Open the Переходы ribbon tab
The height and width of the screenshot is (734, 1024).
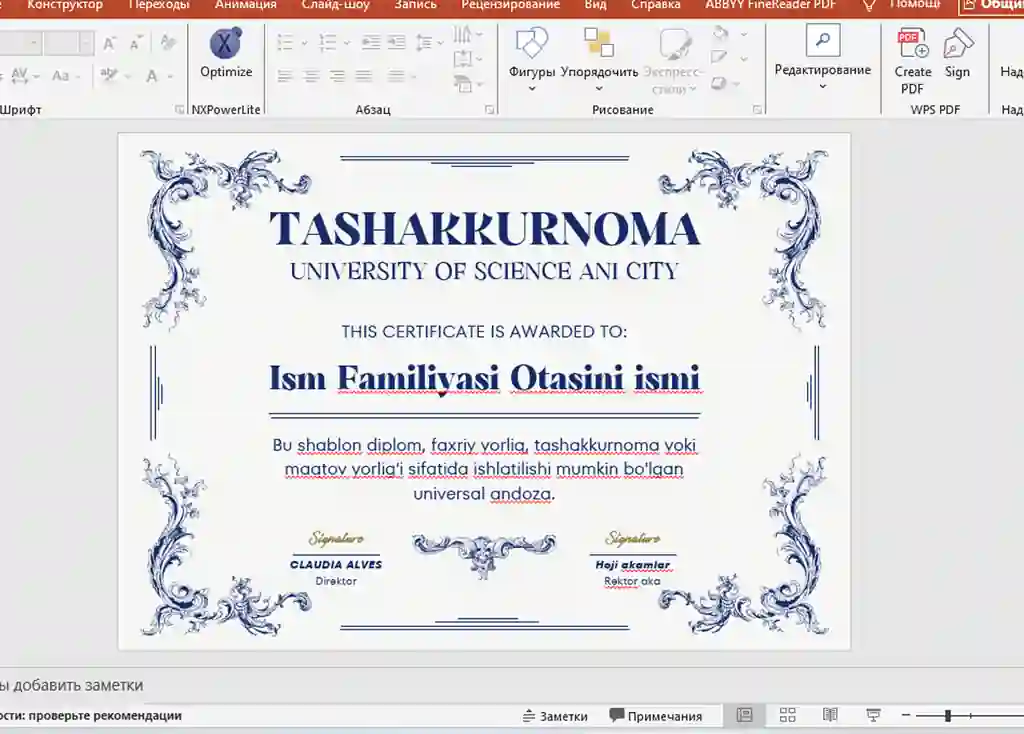pos(159,5)
